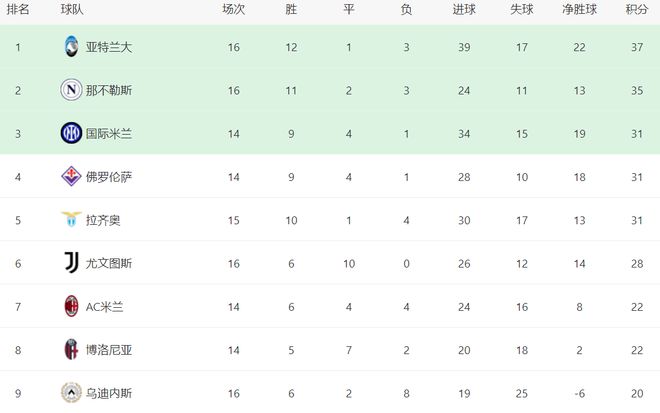The image size is (660, 413).
Task: Sort by 净胜球 column header
Action: pos(579,9)
